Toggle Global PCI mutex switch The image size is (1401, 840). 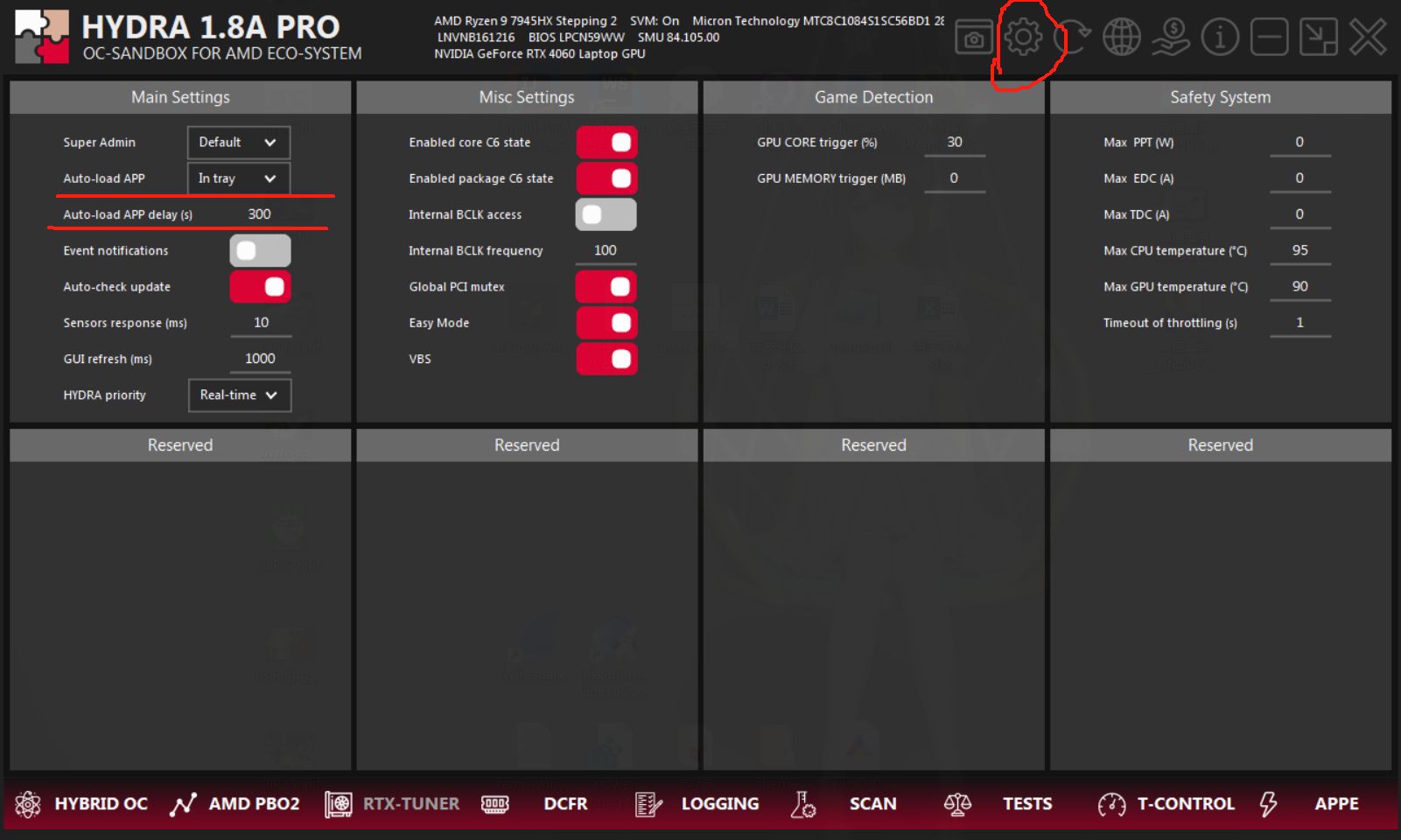pos(606,287)
